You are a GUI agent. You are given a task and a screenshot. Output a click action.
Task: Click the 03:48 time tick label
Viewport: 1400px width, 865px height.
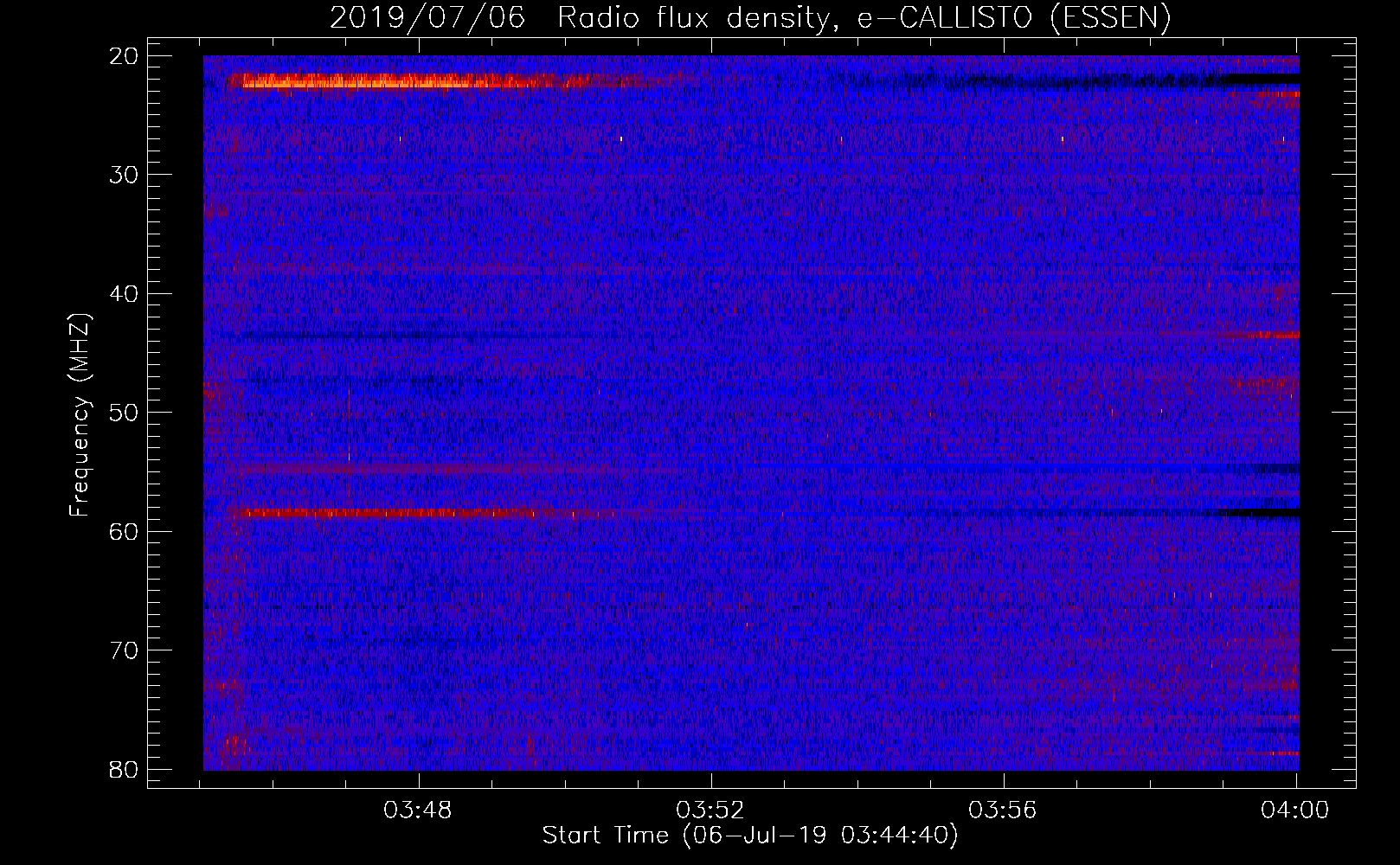click(419, 811)
